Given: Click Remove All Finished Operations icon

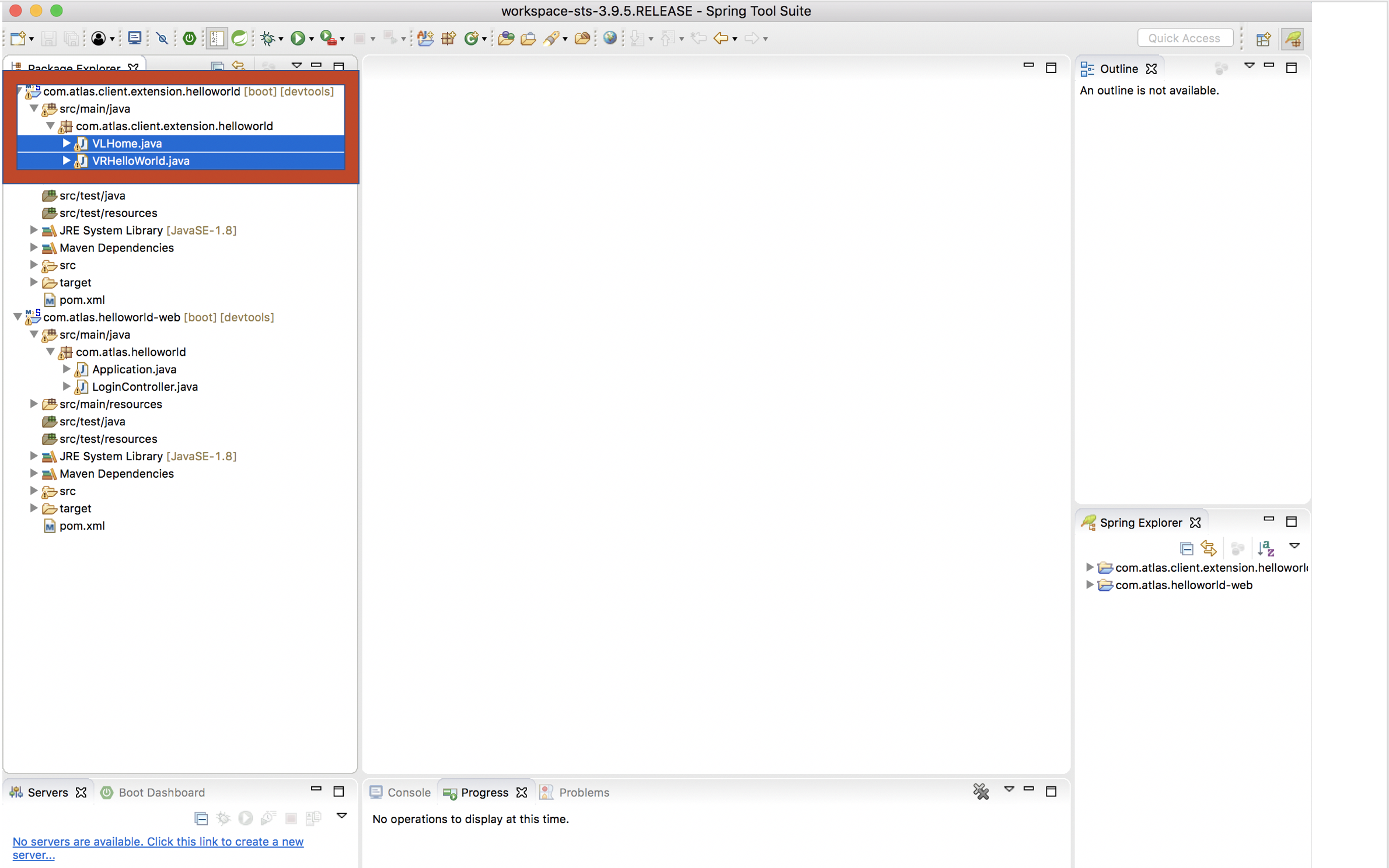Looking at the screenshot, I should tap(981, 792).
